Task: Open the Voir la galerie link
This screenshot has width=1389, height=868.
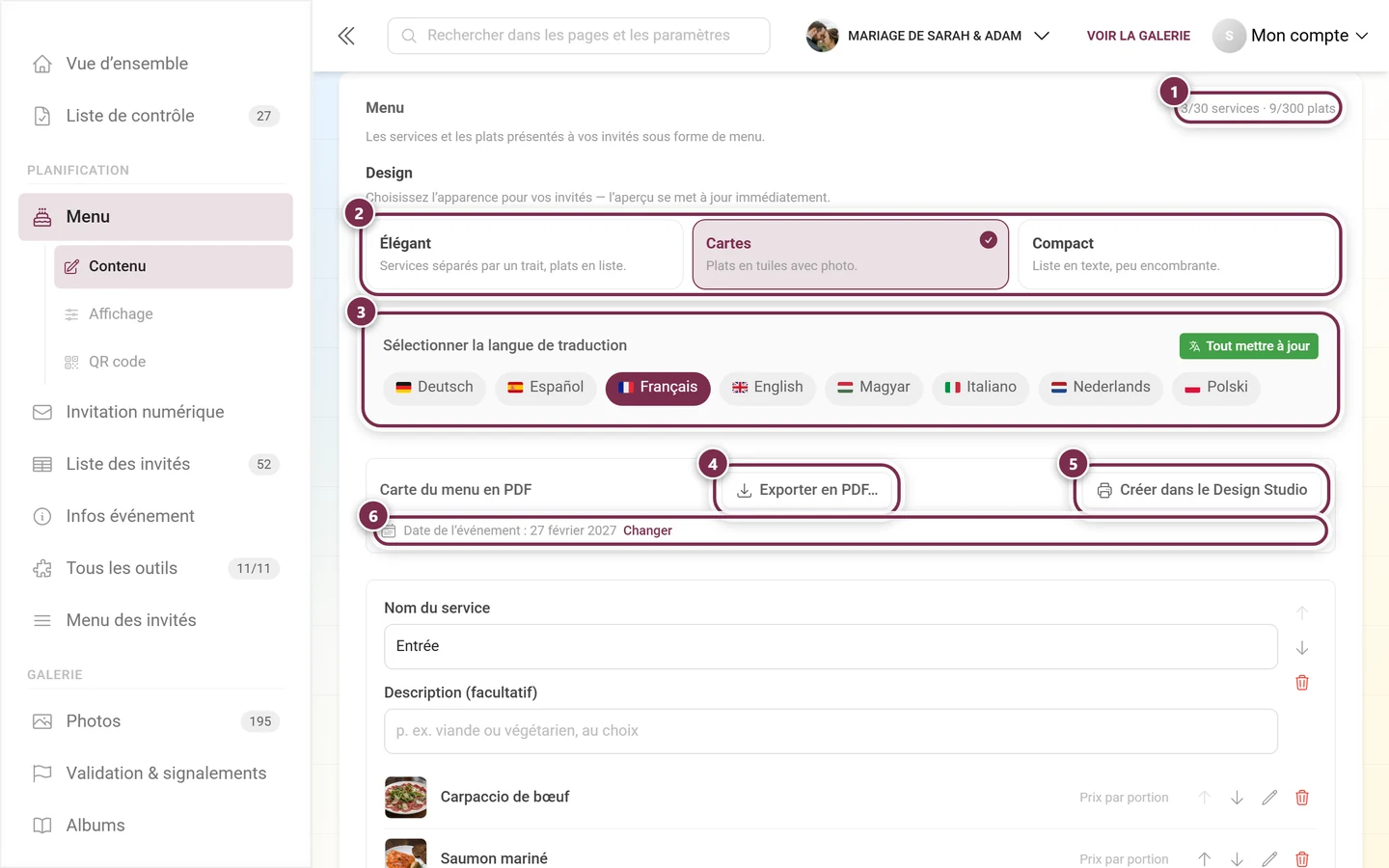Action: 1138,36
